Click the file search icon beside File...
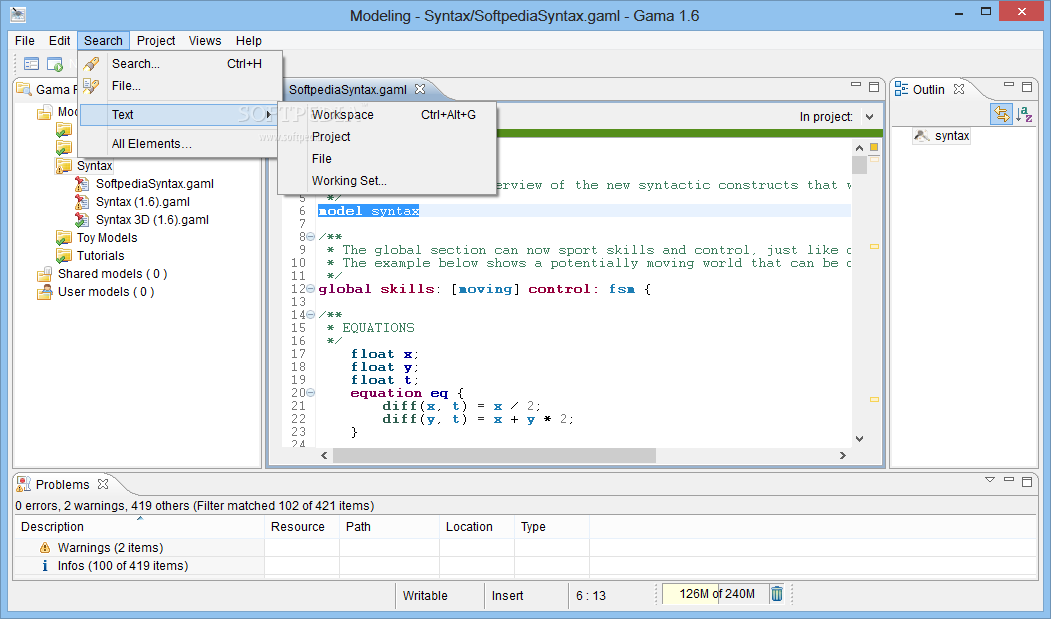The height and width of the screenshot is (619, 1051). tap(91, 86)
